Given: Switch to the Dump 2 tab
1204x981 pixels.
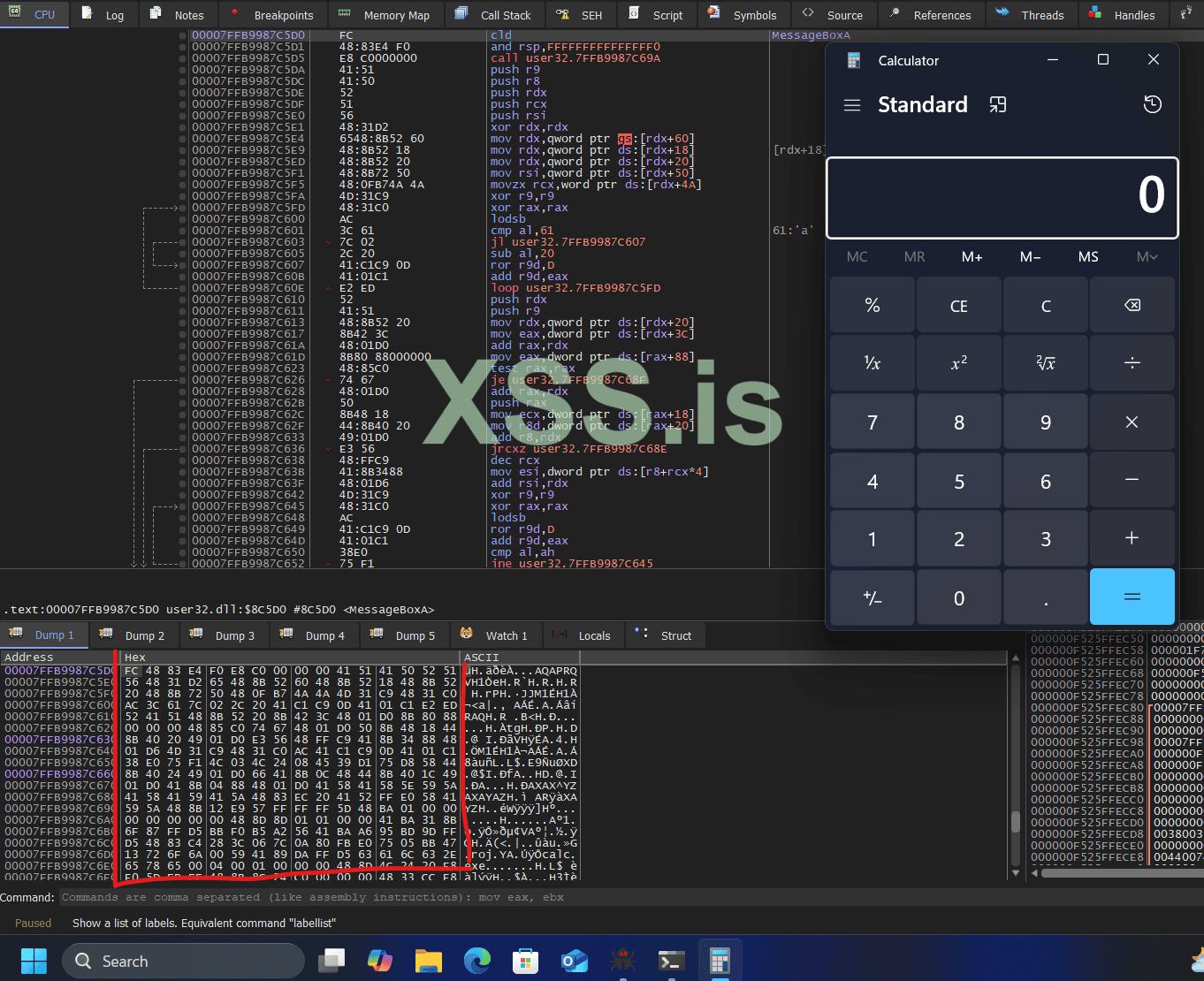Looking at the screenshot, I should (x=142, y=635).
